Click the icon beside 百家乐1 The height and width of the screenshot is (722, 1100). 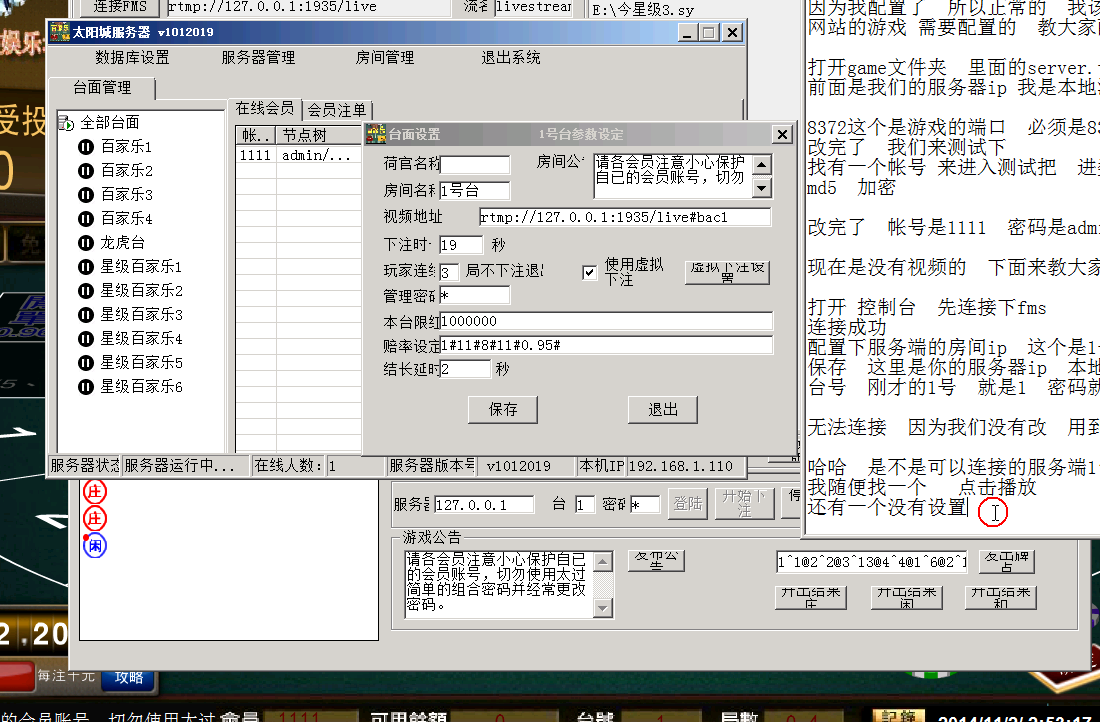click(x=86, y=147)
